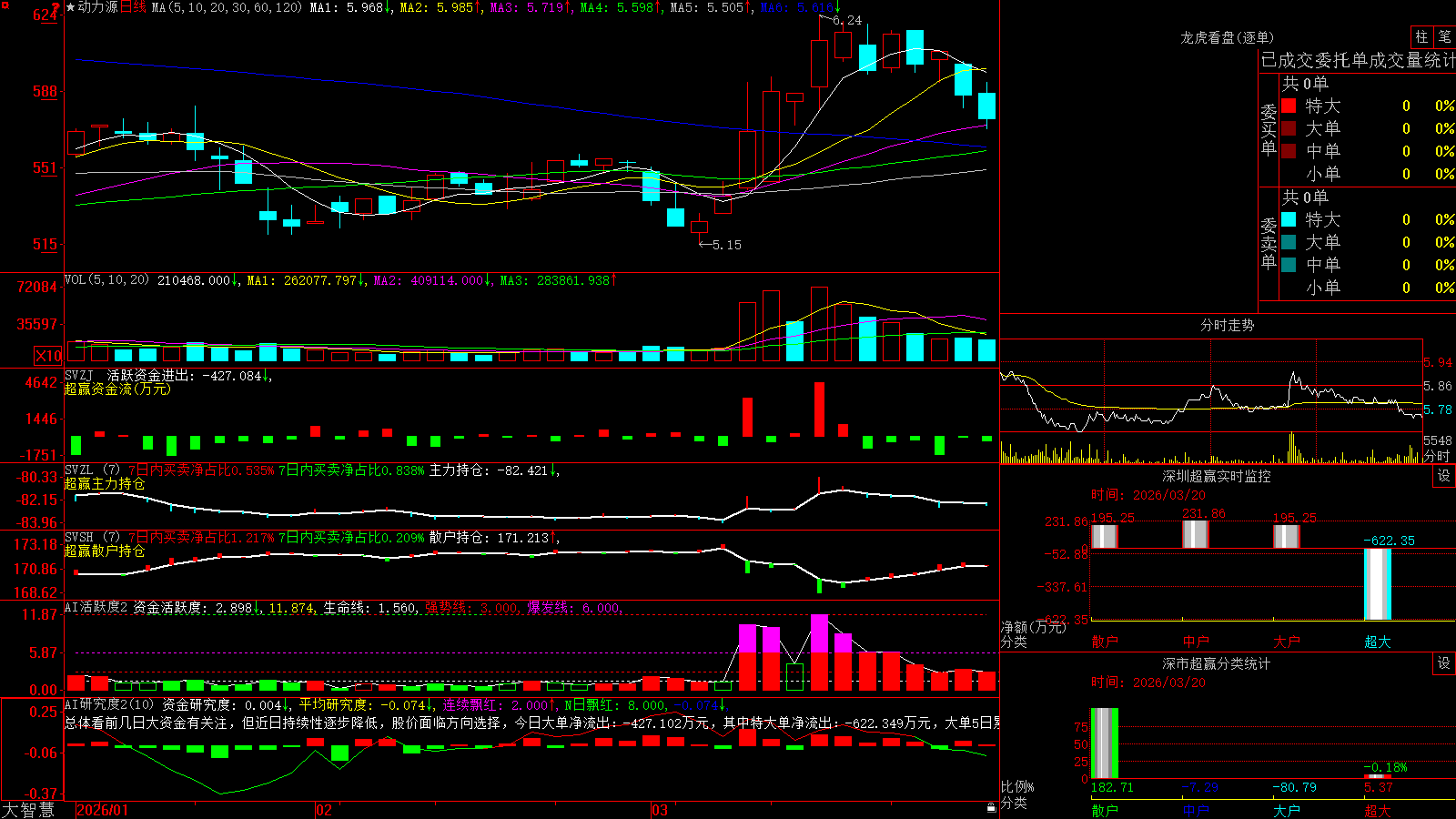Click the 超大 category label in 深圳超赢实时监控
The image size is (1456, 819).
coord(1378,642)
